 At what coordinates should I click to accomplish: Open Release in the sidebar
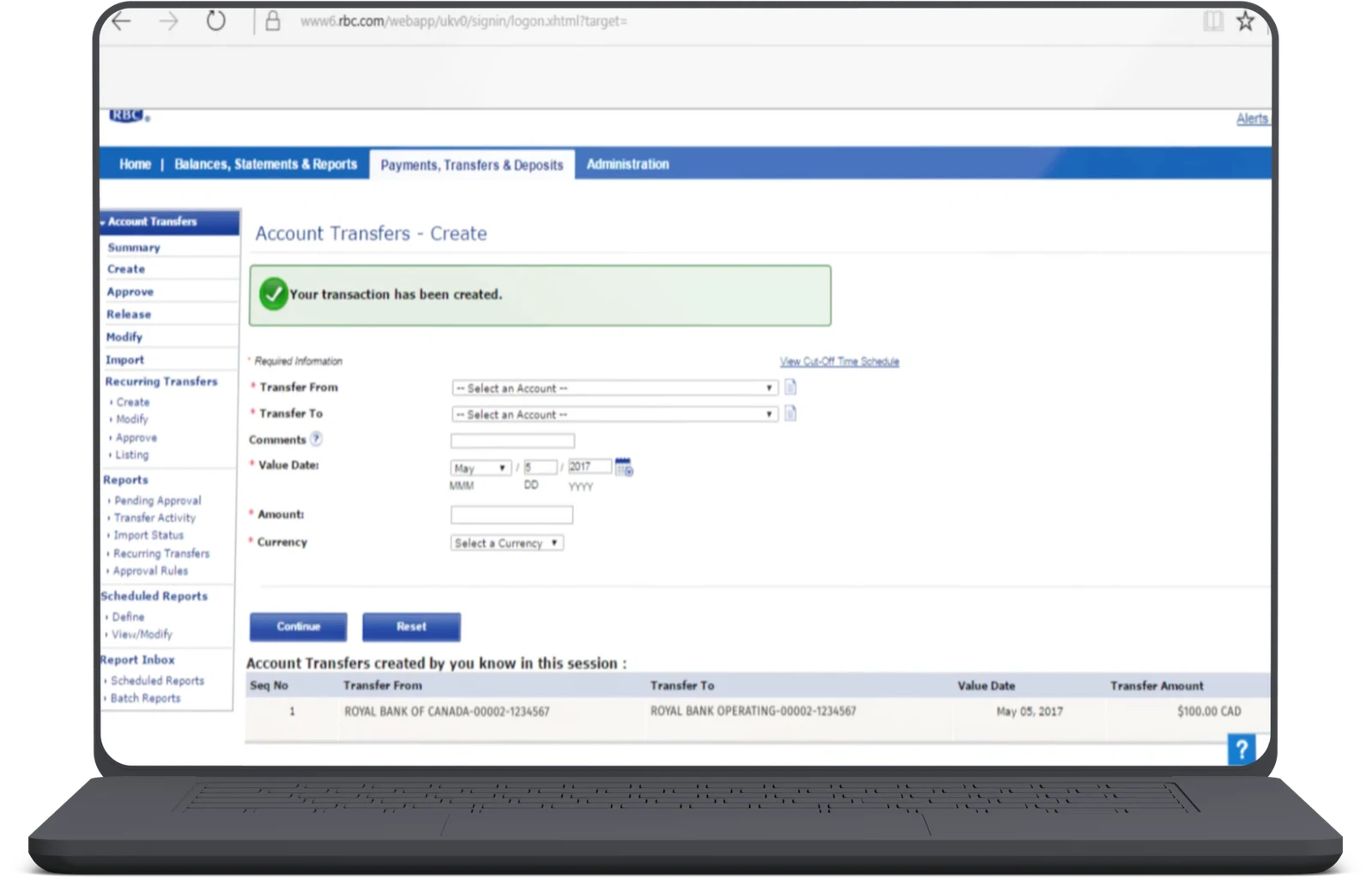[129, 314]
